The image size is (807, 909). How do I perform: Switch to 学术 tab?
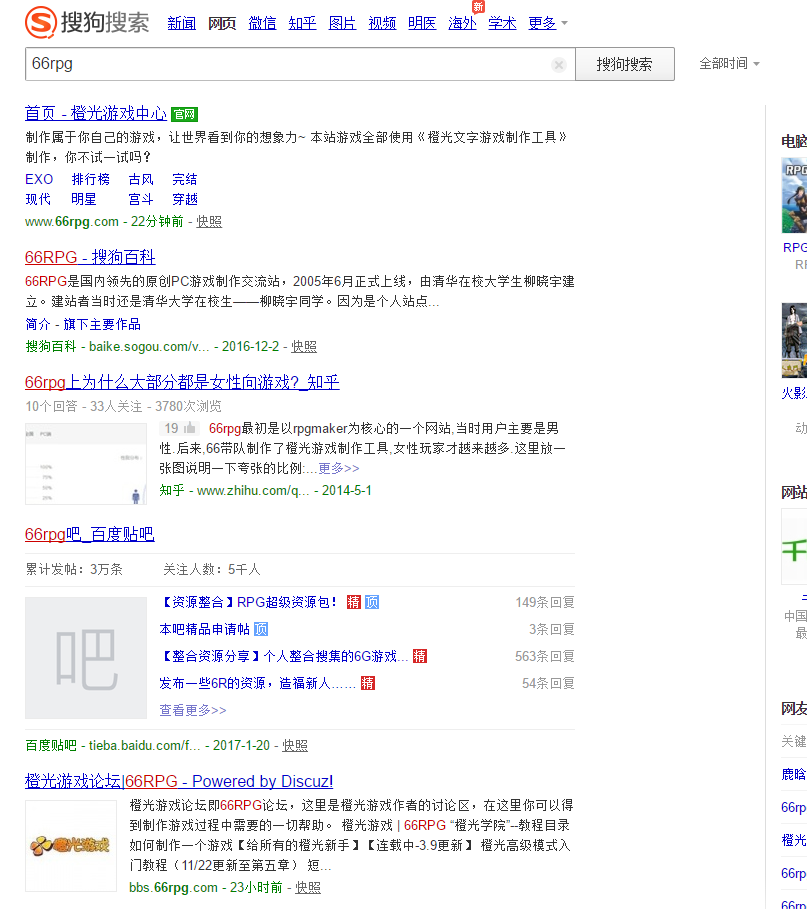(502, 23)
